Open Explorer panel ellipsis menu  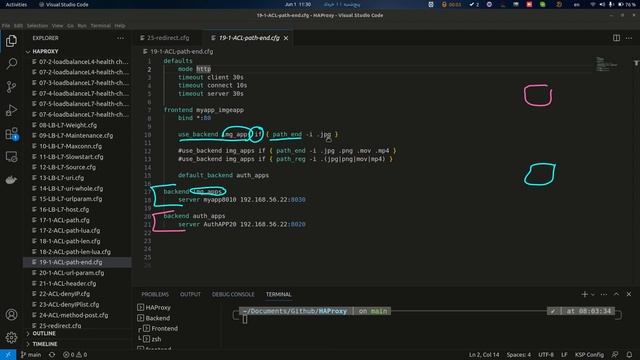click(120, 38)
